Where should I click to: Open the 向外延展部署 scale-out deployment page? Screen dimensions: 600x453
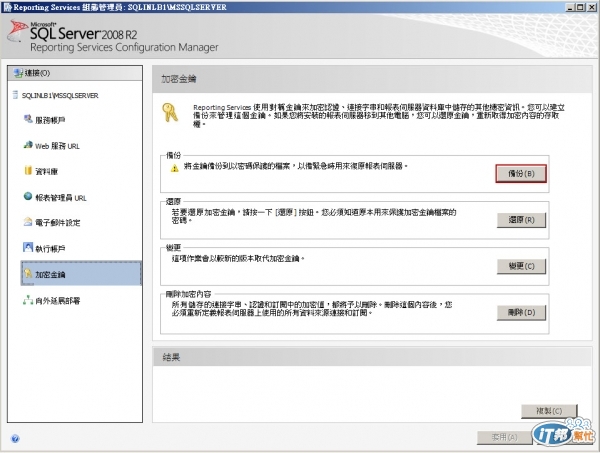click(58, 301)
